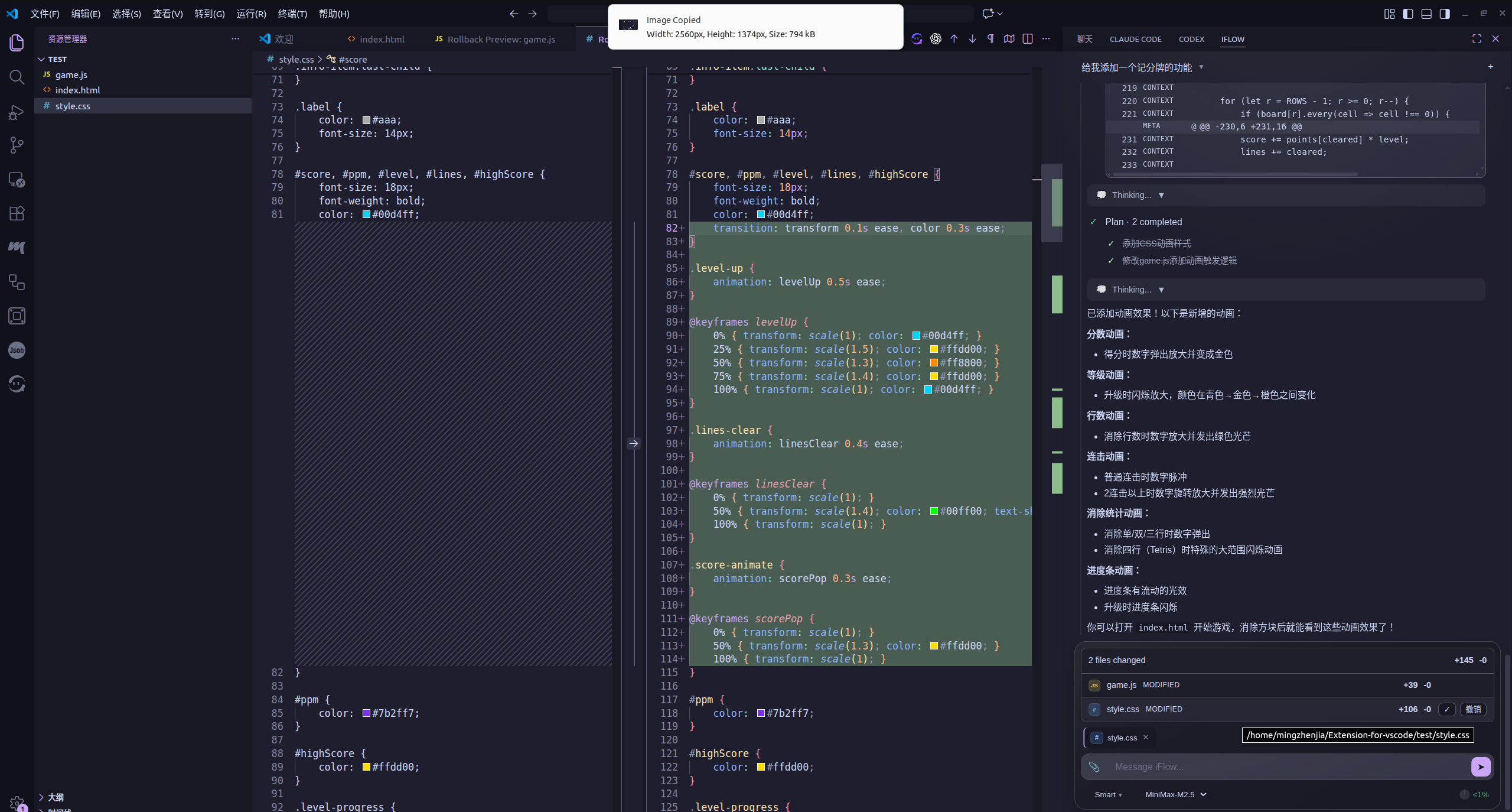
Task: Click the send message button
Action: point(1481,766)
